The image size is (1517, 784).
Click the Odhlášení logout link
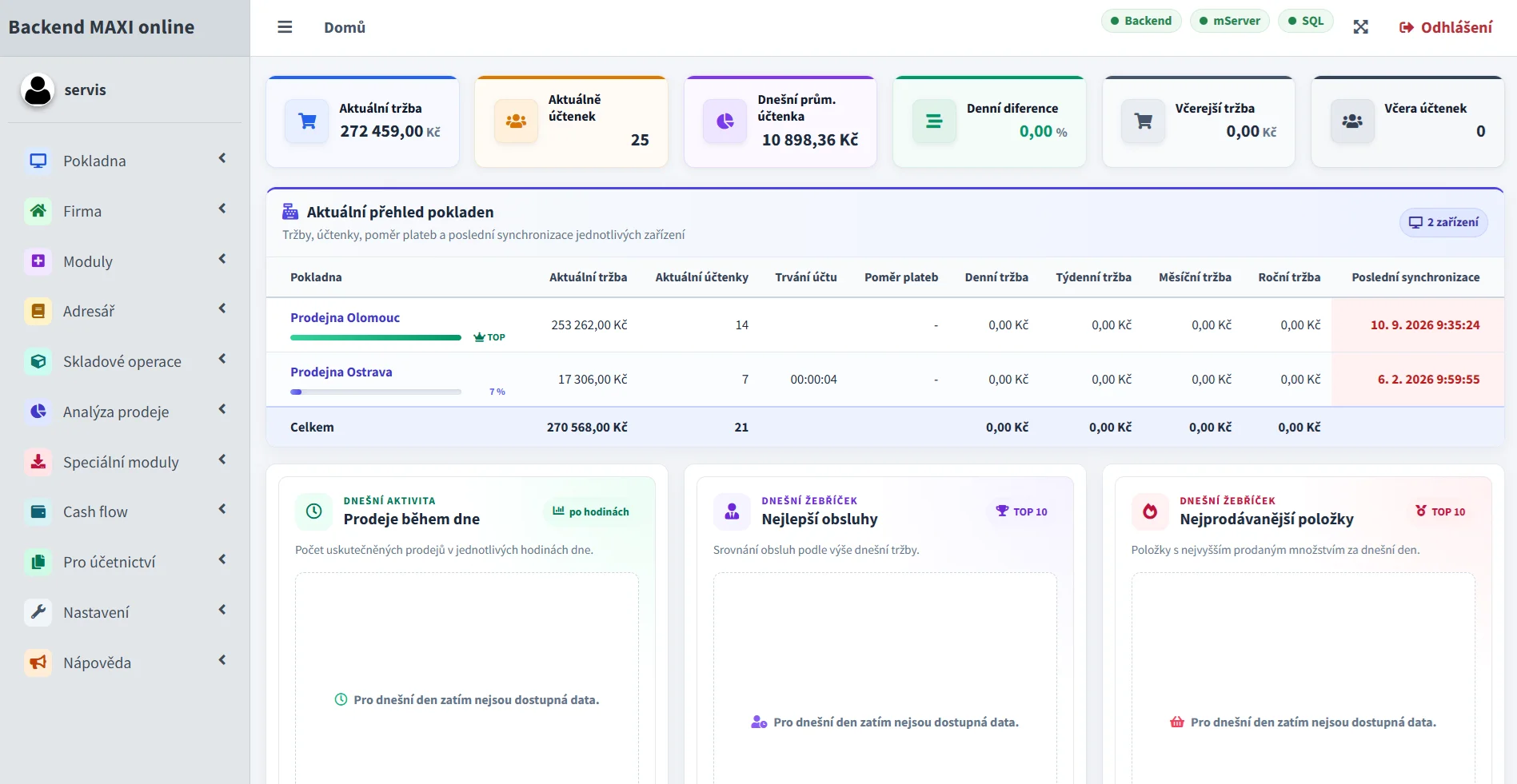point(1445,27)
